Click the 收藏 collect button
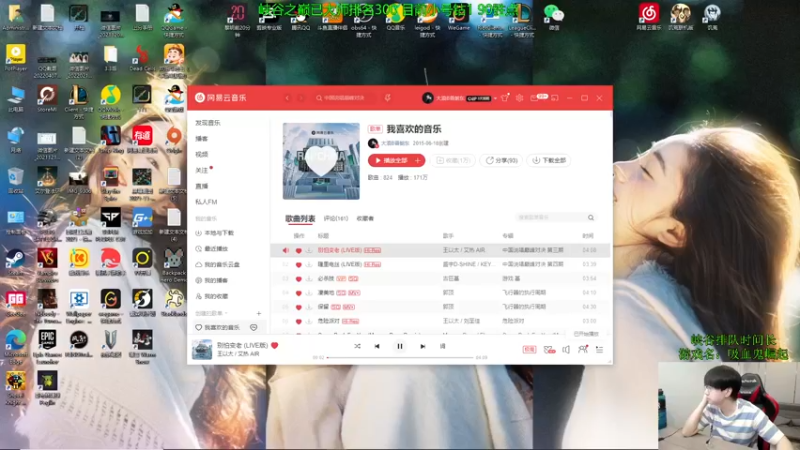The height and width of the screenshot is (450, 800). [x=453, y=160]
